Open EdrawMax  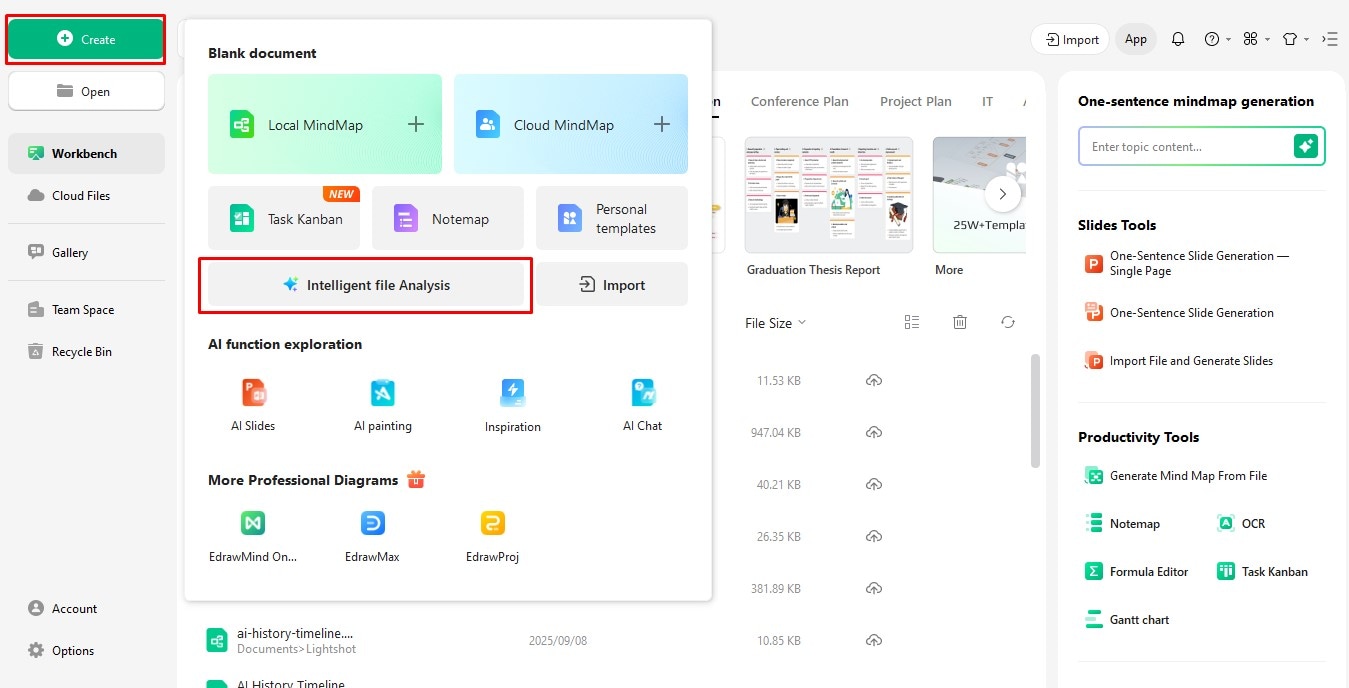coord(371,535)
